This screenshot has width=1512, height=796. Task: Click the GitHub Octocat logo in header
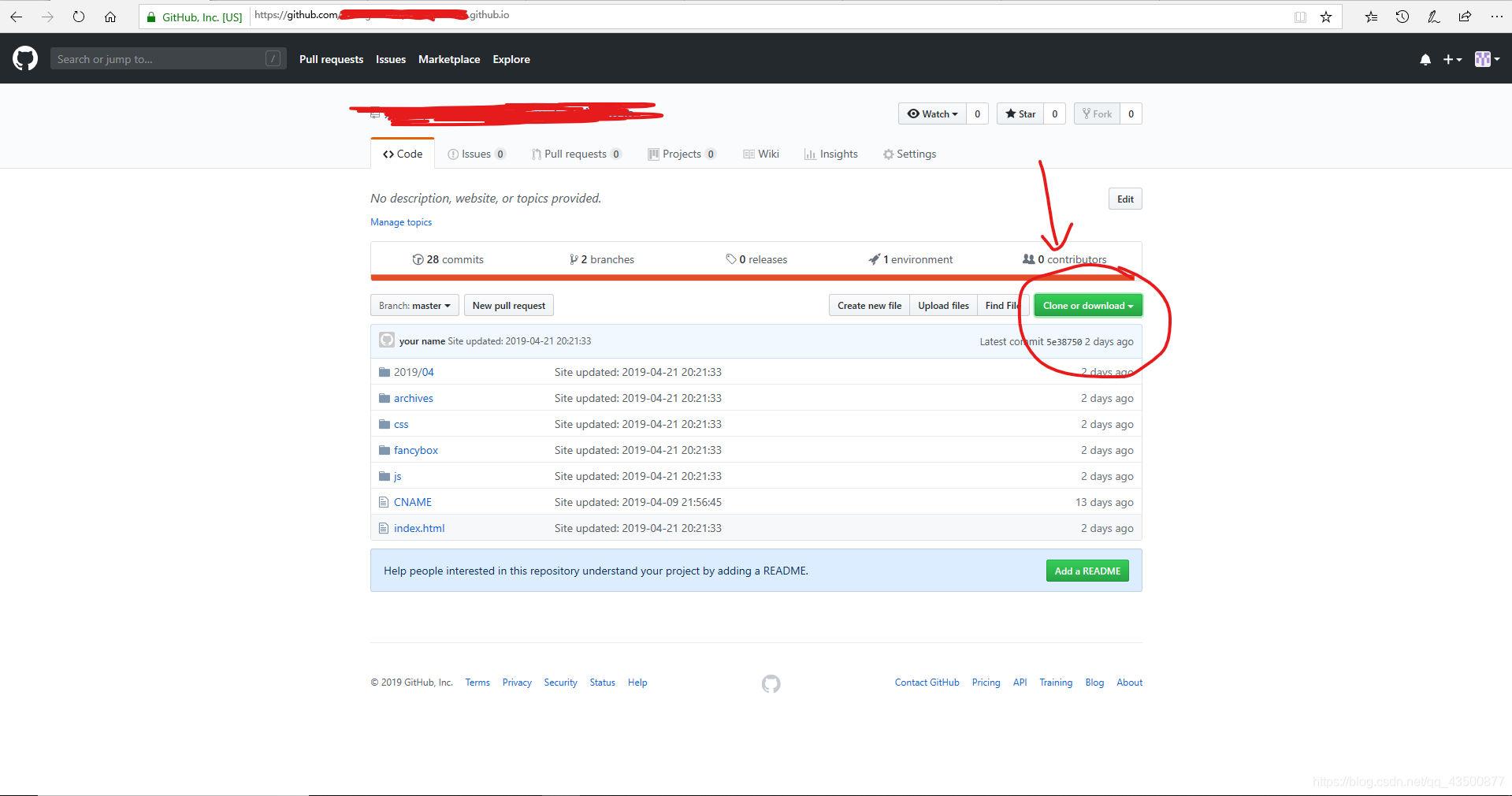(25, 58)
